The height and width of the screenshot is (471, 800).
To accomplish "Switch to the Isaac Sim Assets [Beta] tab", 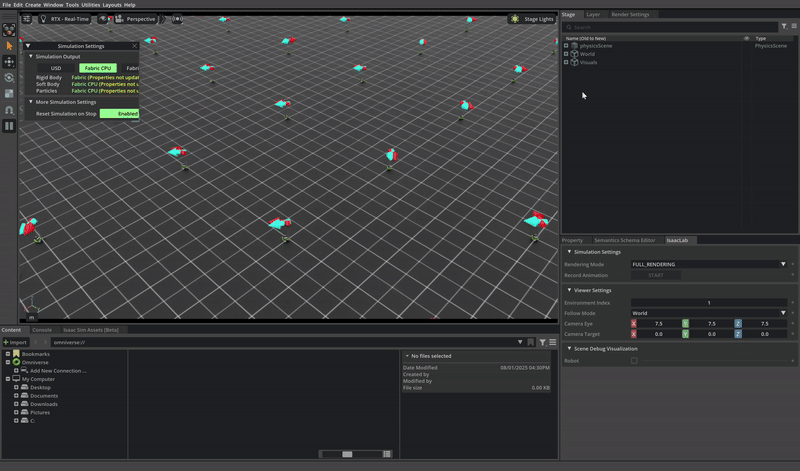I will click(91, 330).
